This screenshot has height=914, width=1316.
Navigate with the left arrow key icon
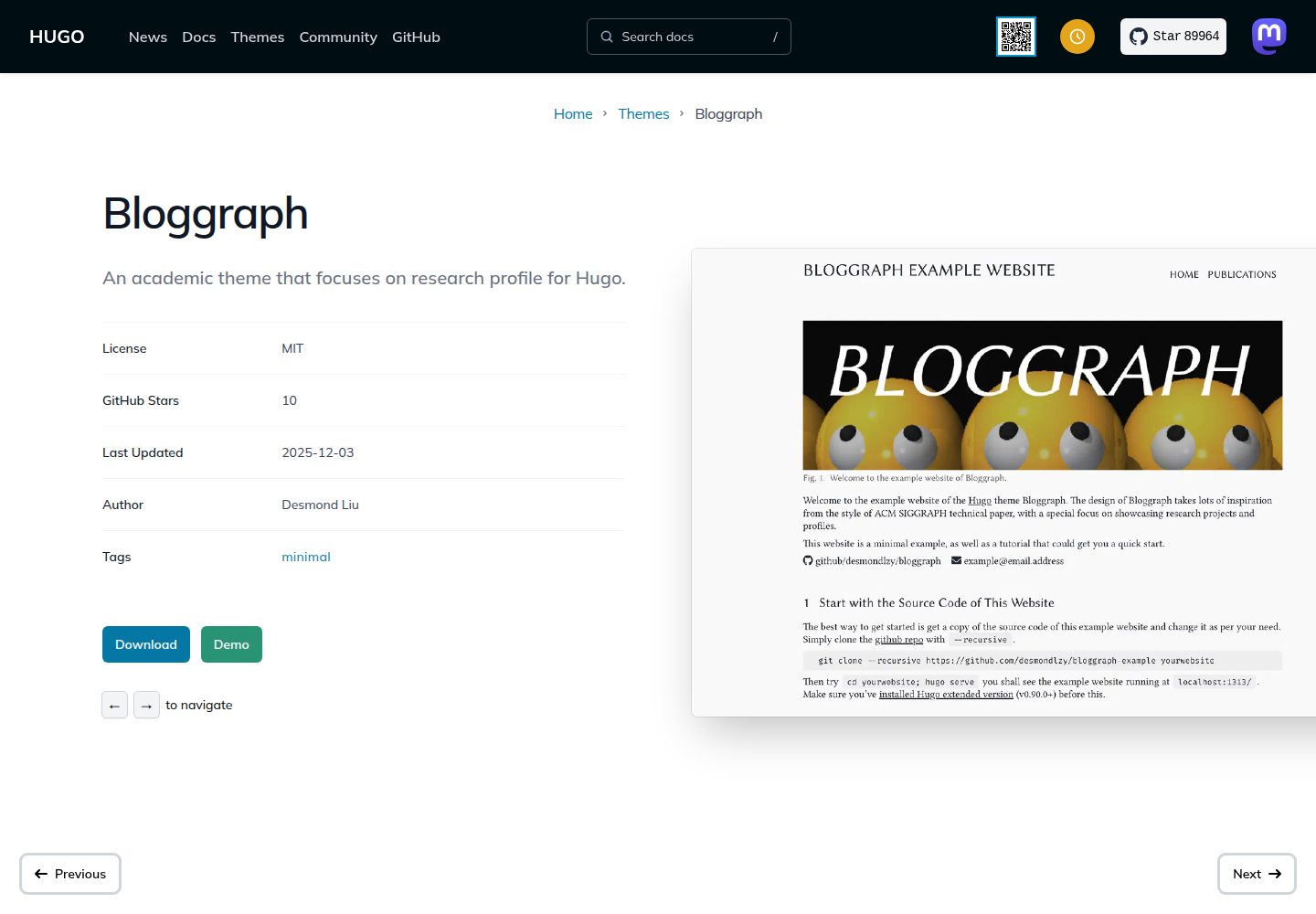114,705
